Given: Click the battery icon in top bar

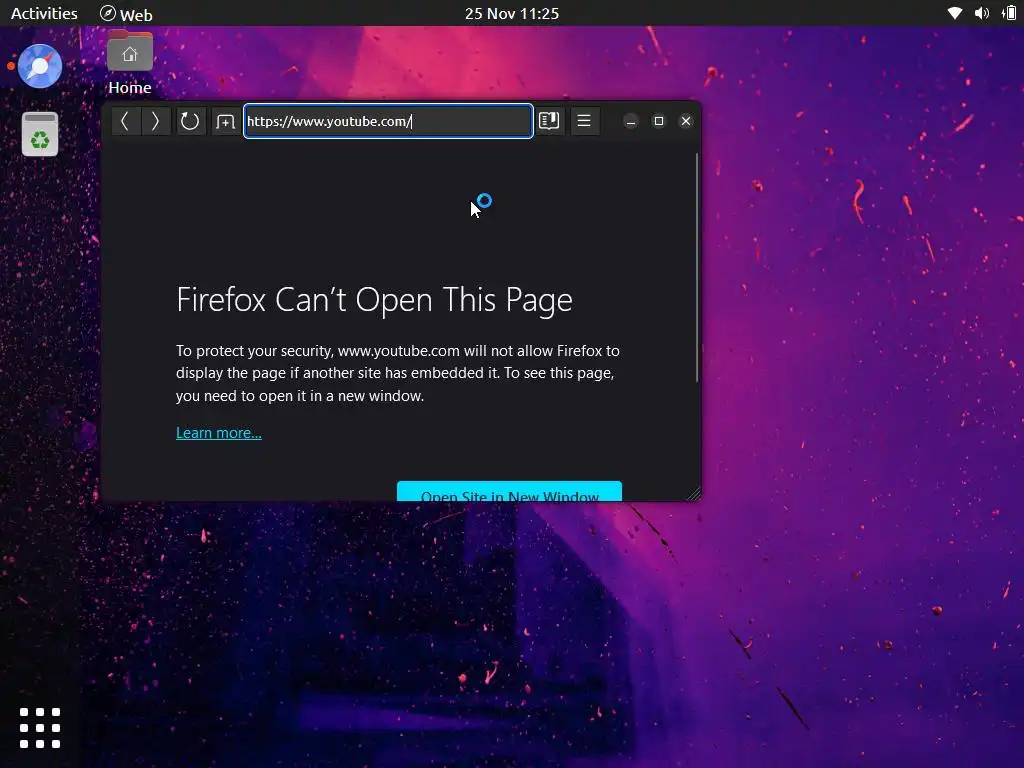Looking at the screenshot, I should [x=1009, y=13].
